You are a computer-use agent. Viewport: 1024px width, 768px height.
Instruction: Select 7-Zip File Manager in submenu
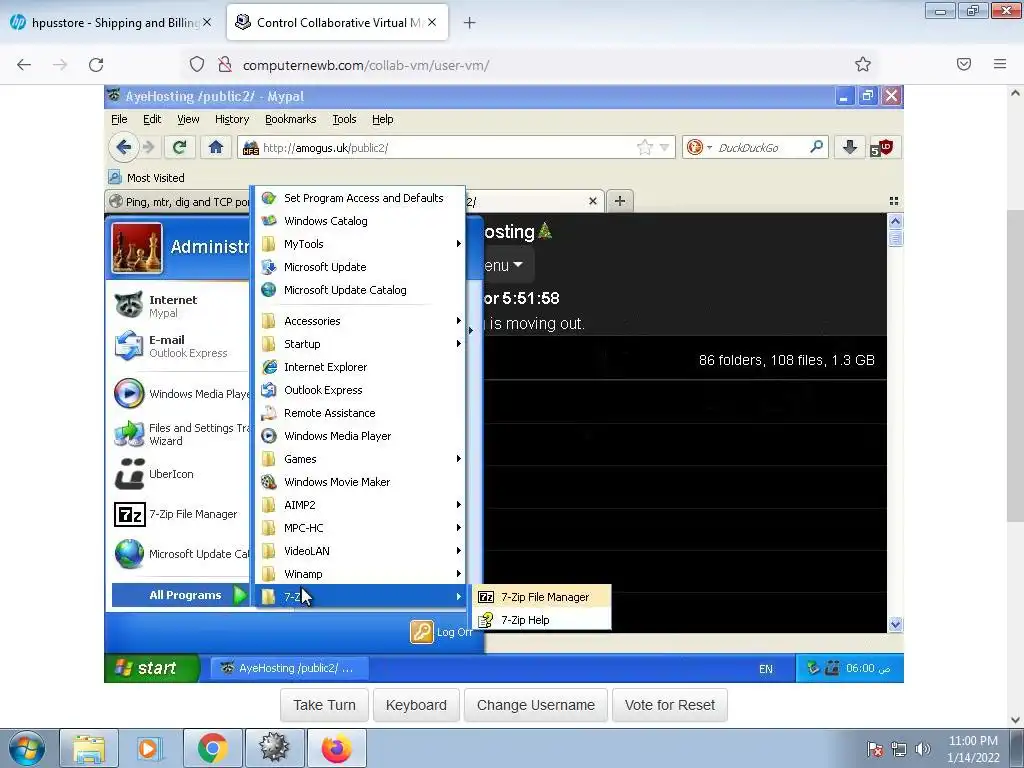pyautogui.click(x=542, y=597)
